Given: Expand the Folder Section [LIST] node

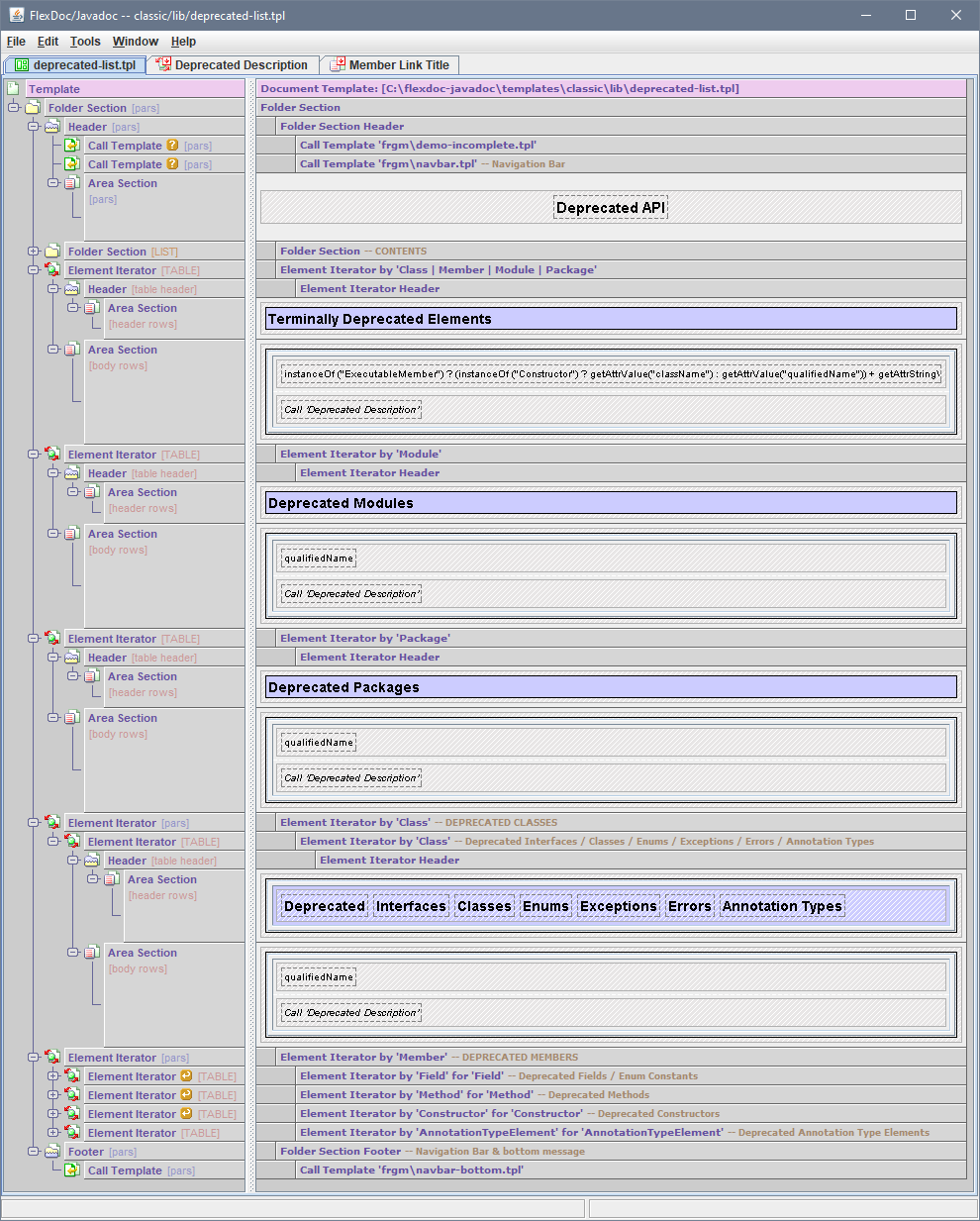Looking at the screenshot, I should point(33,252).
